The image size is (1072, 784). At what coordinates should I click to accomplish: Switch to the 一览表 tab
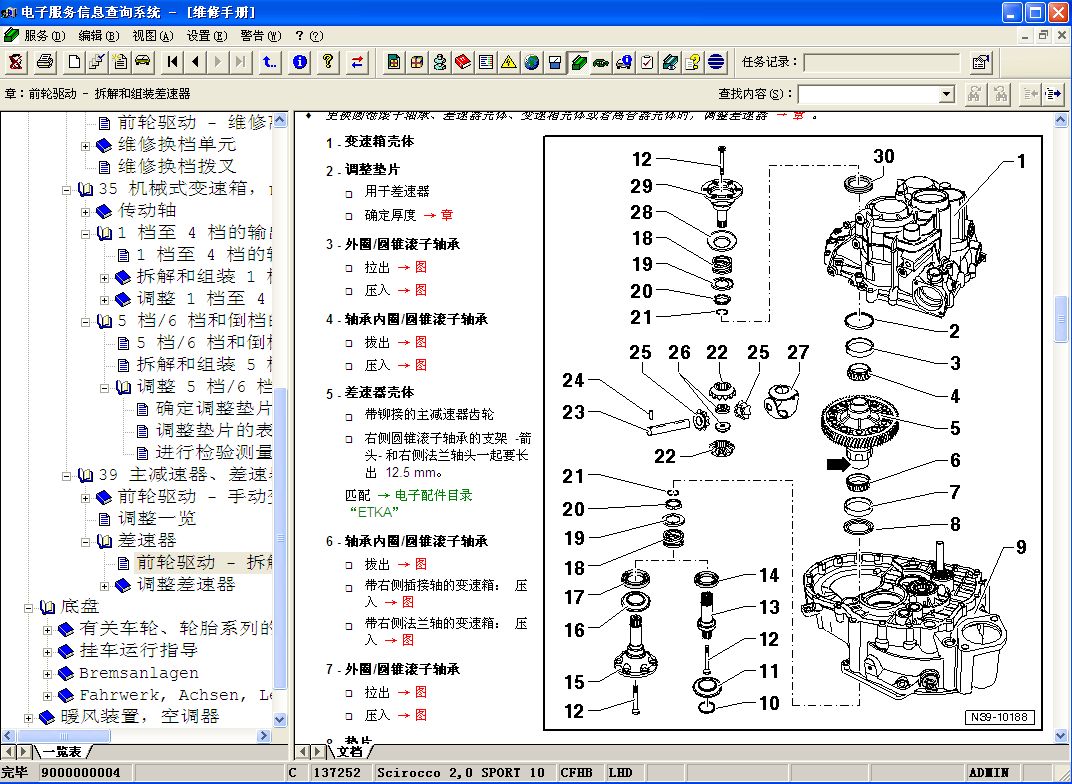(61, 751)
